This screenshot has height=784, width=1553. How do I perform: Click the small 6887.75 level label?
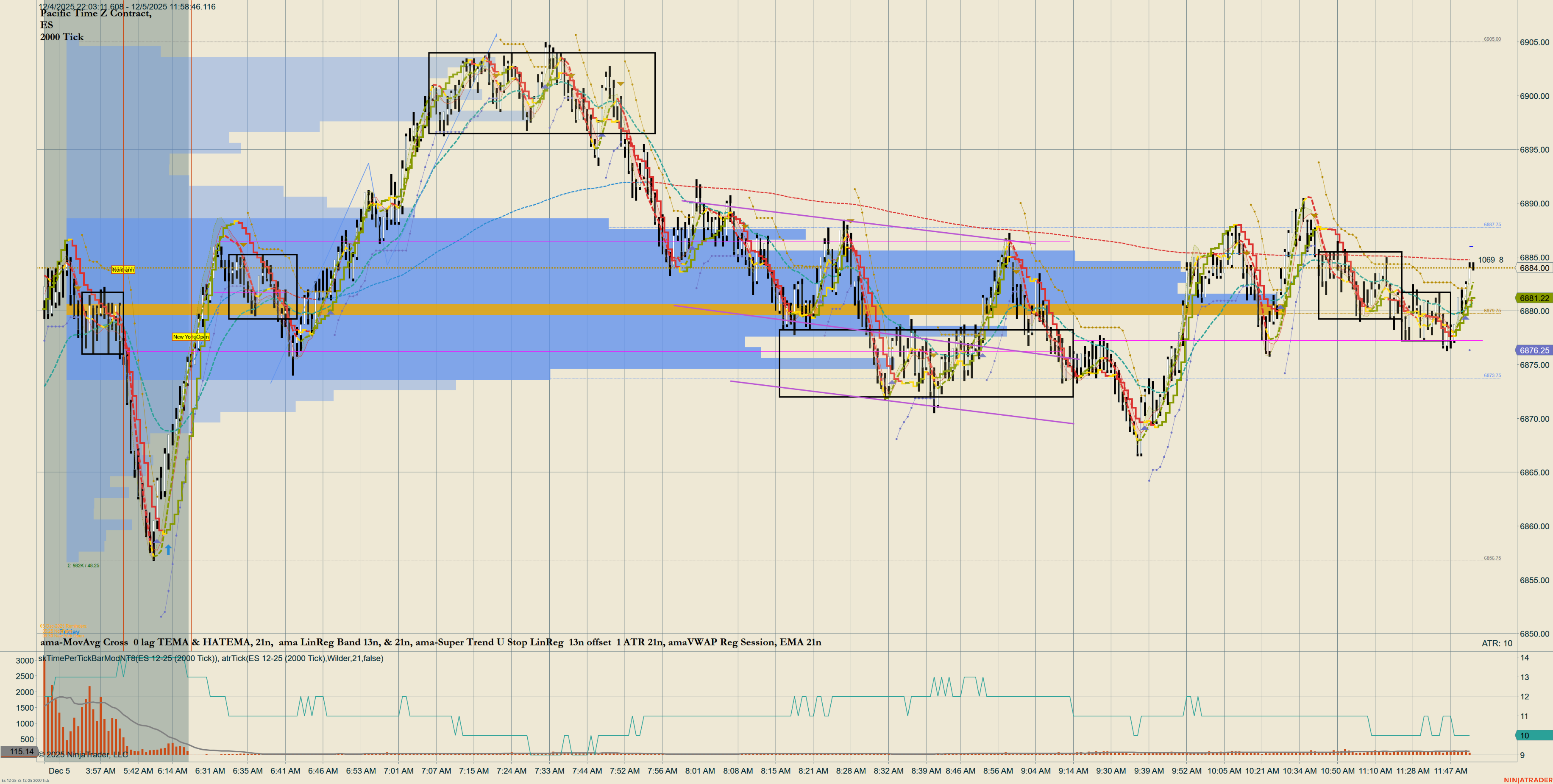[x=1492, y=225]
